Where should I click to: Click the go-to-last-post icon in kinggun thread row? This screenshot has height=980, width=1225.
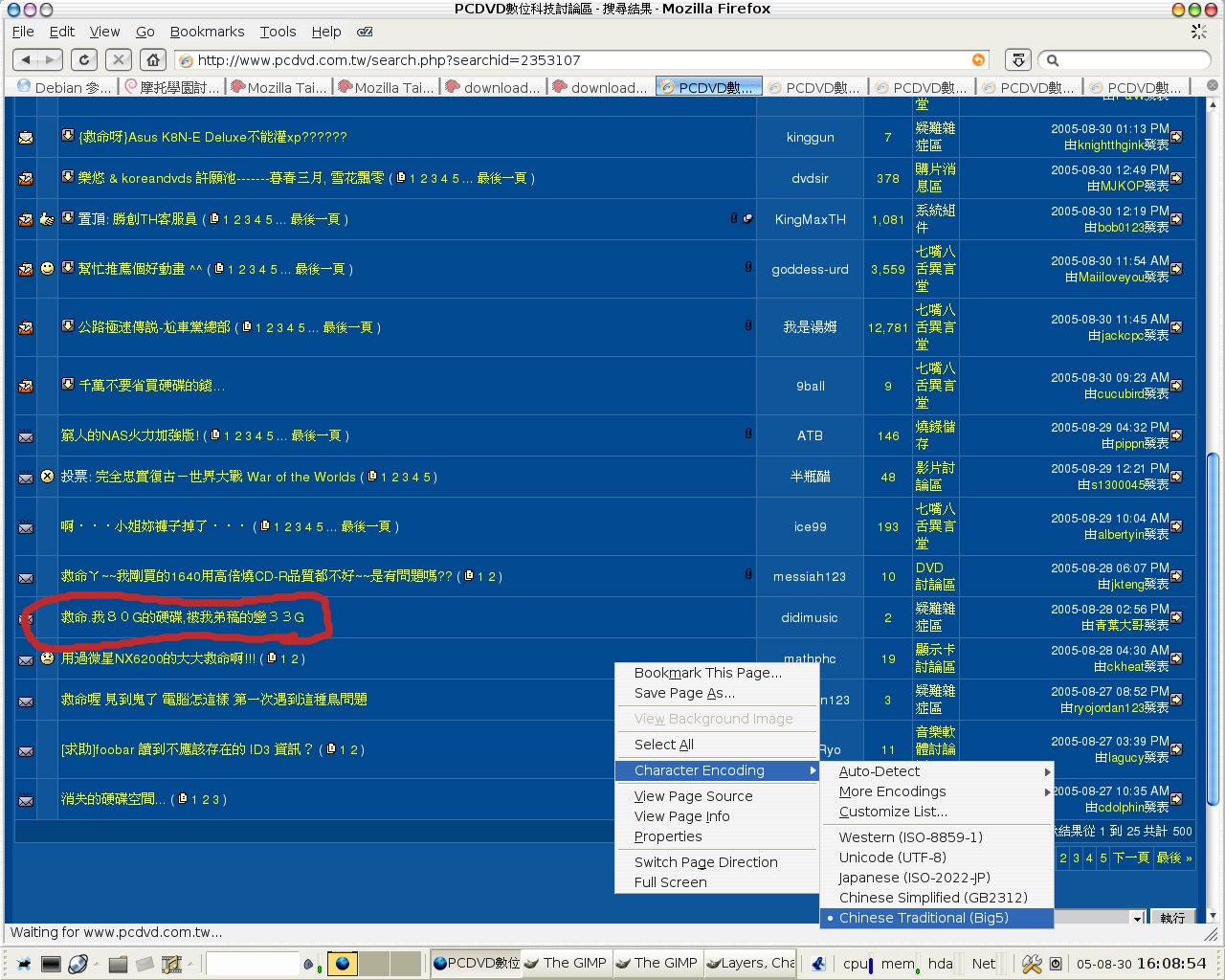click(x=1176, y=137)
